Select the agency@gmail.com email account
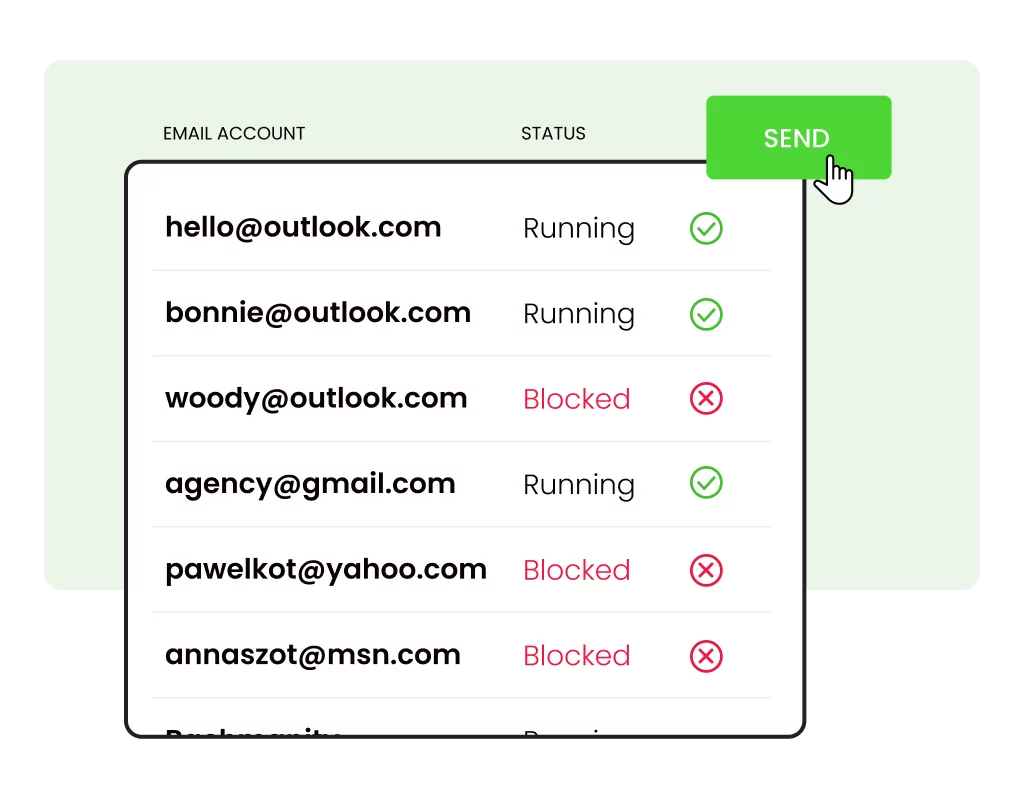 coord(310,485)
